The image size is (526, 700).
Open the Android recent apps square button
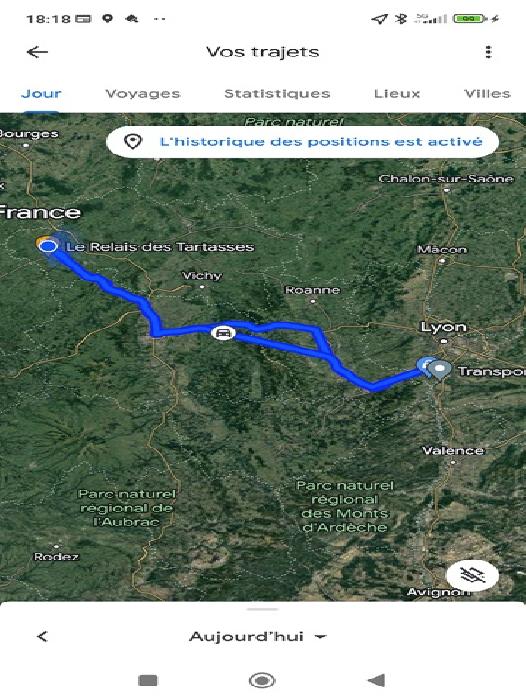point(148,680)
